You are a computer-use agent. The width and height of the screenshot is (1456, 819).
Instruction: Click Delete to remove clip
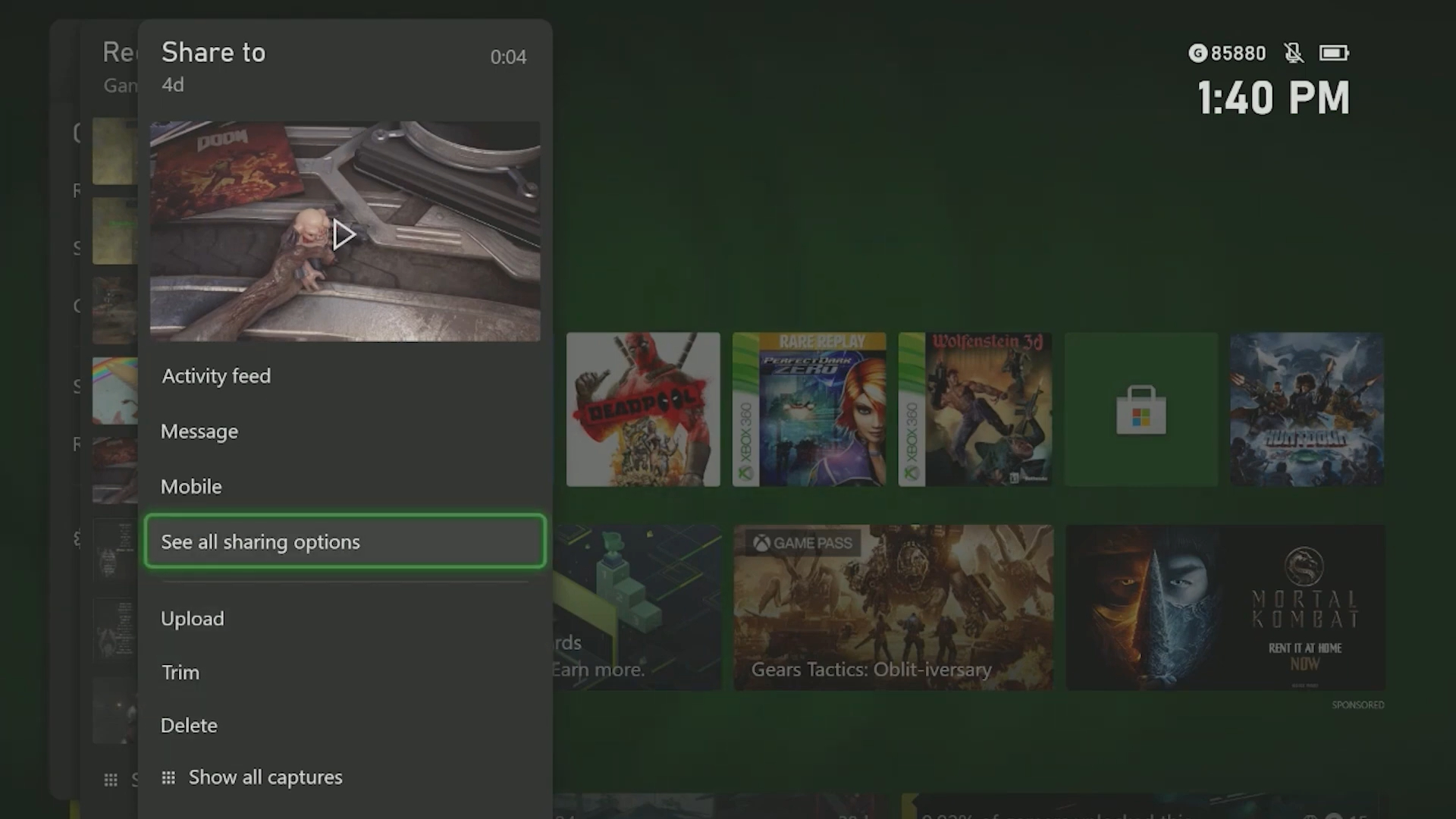(x=188, y=725)
